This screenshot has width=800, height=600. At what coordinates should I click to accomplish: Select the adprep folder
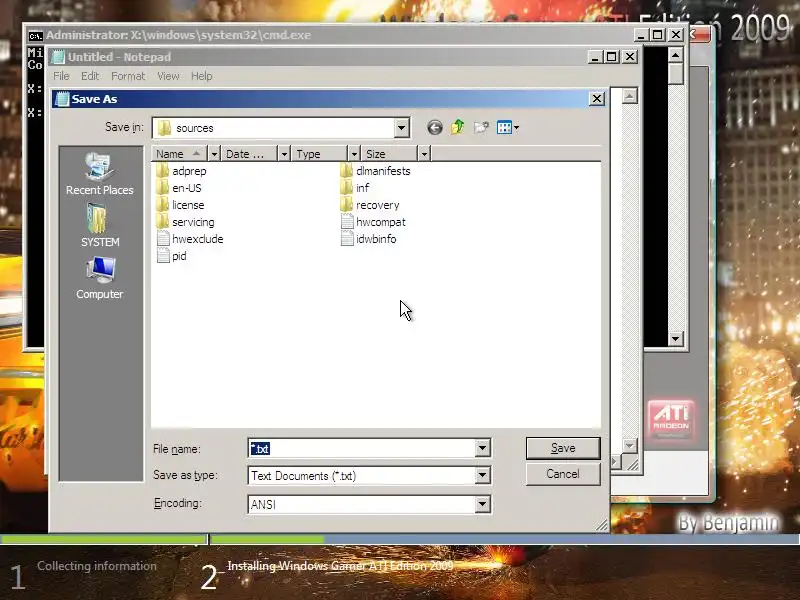tap(182, 171)
